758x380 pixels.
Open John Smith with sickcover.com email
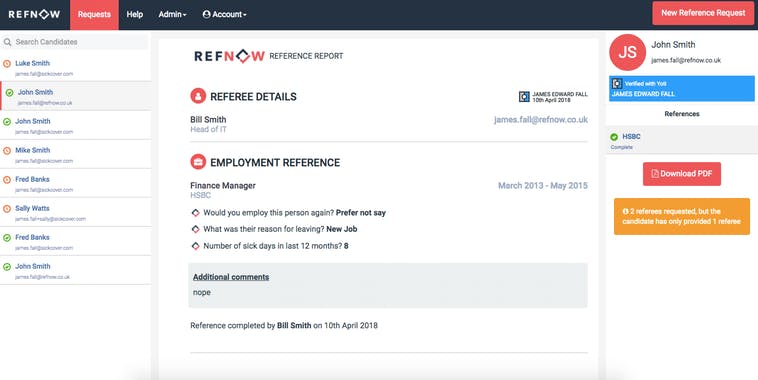click(x=75, y=125)
